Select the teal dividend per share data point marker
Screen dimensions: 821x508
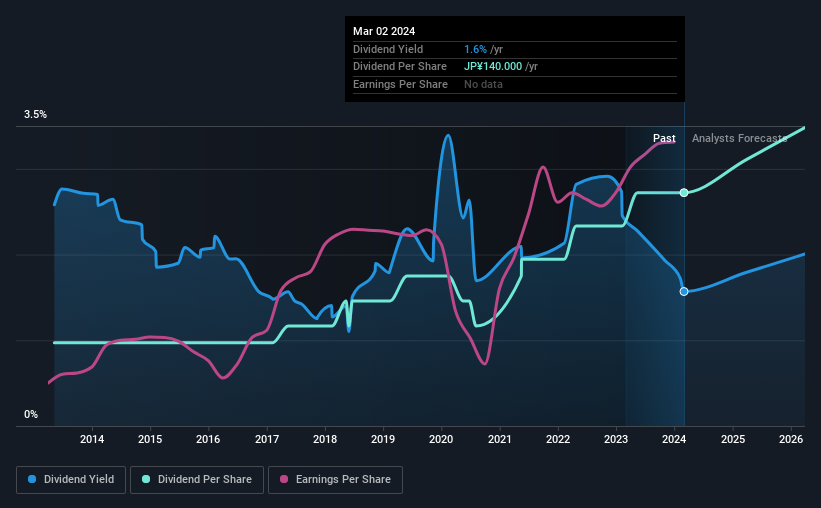684,193
